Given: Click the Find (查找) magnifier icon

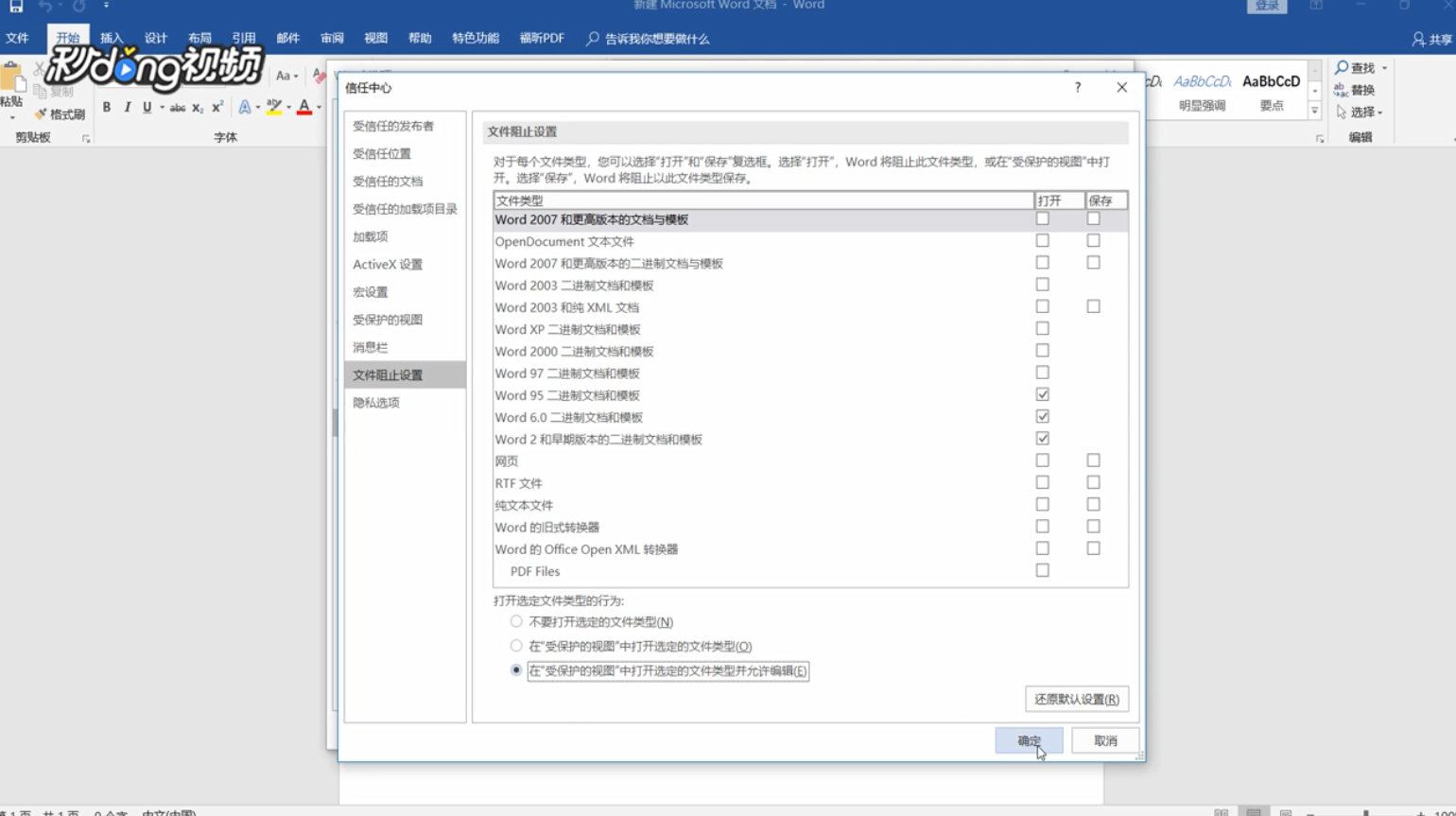Looking at the screenshot, I should tap(1342, 68).
